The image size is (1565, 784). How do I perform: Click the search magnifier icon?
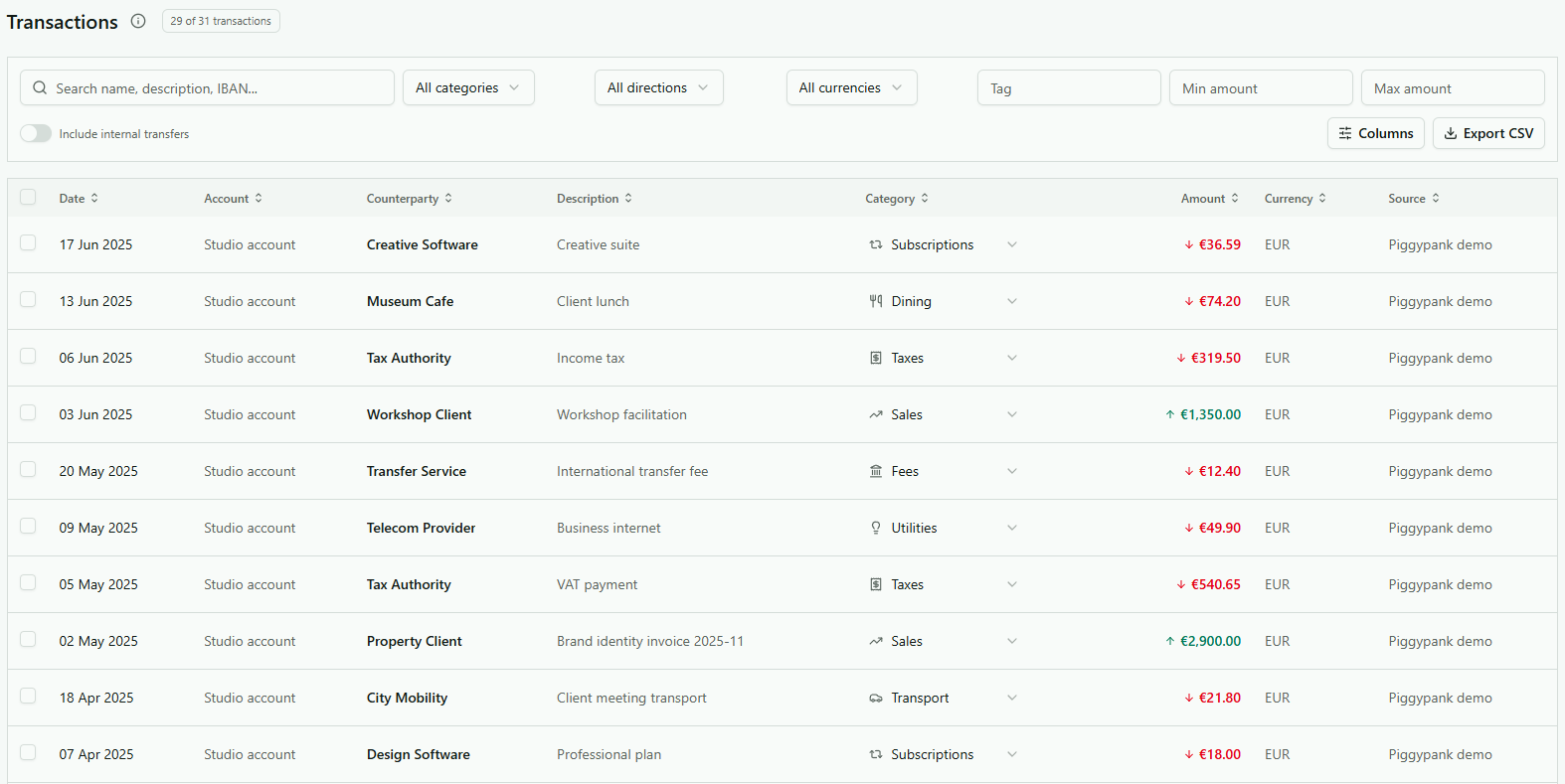click(40, 87)
